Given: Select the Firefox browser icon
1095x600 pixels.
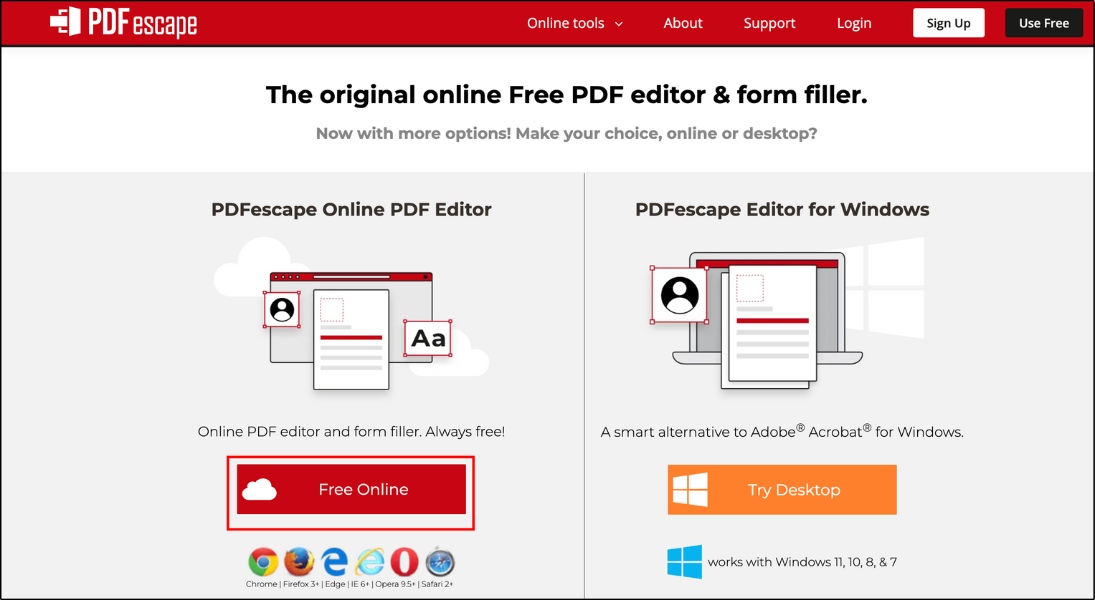Looking at the screenshot, I should click(x=298, y=562).
